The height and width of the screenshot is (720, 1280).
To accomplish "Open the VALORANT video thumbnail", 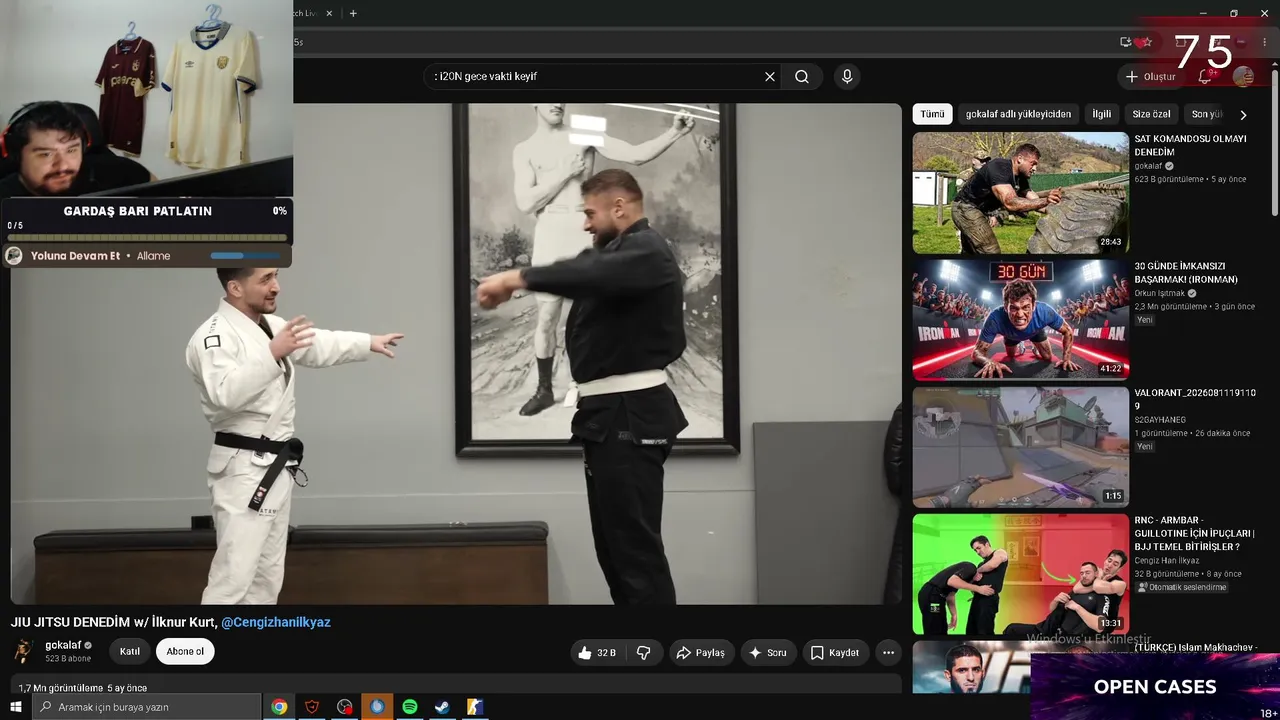I will tap(1020, 447).
